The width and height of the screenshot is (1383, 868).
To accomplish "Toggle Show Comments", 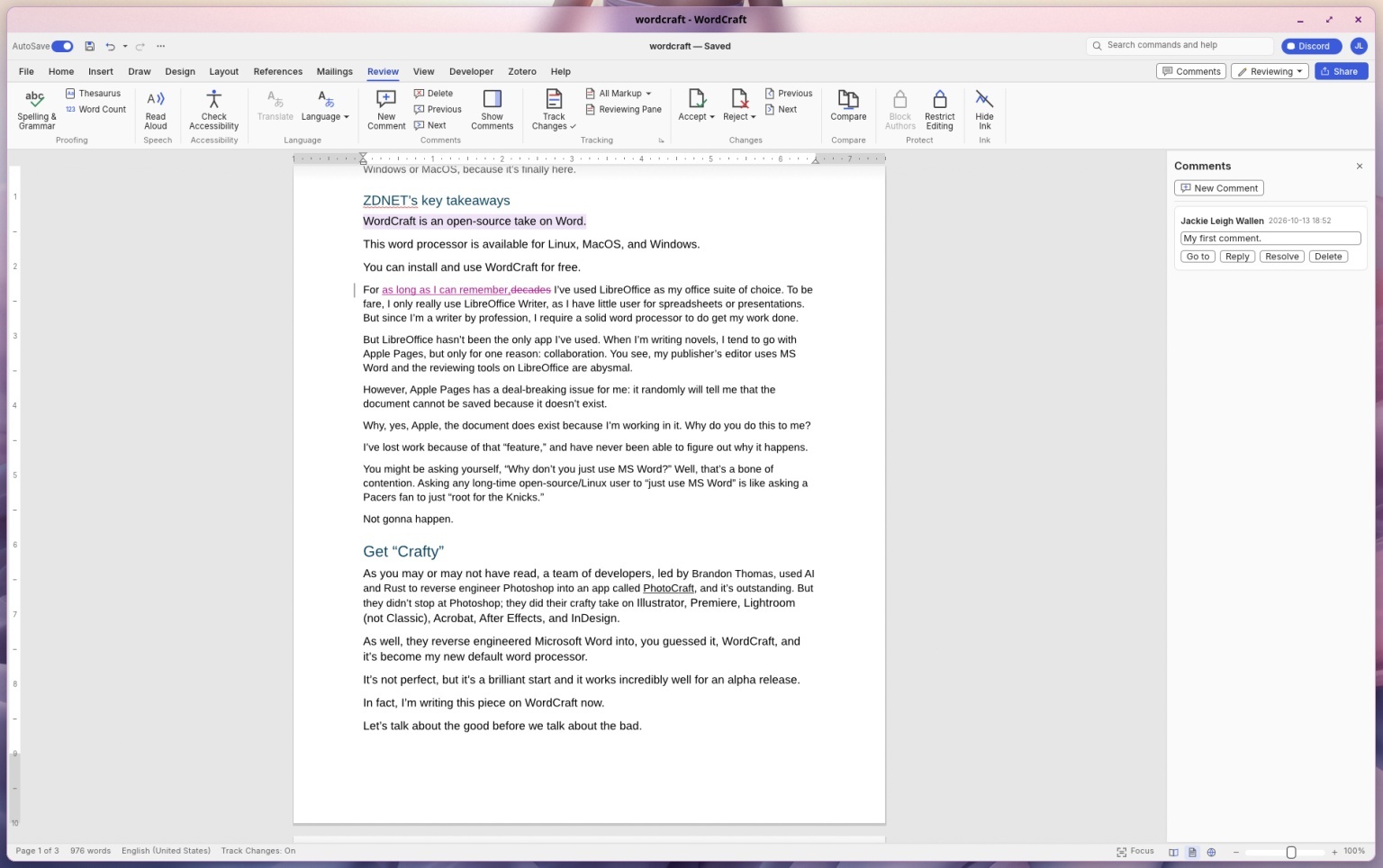I will click(x=492, y=109).
